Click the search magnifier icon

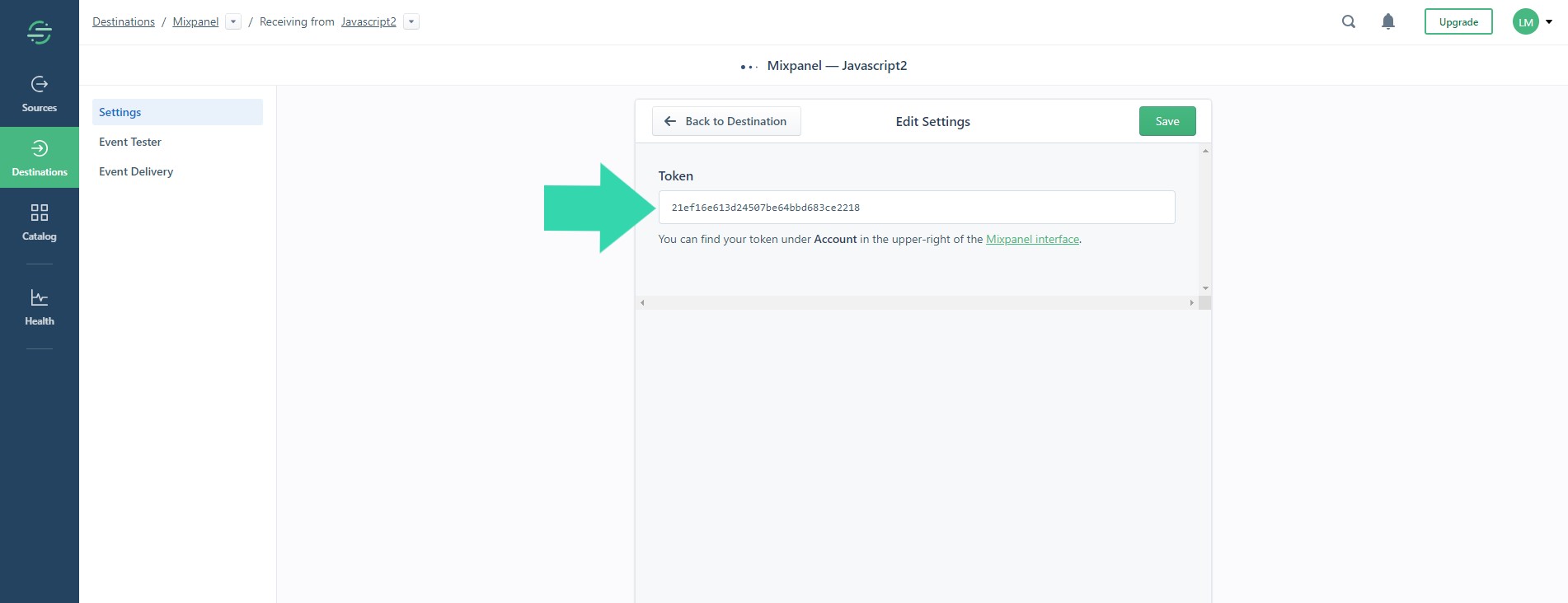point(1349,22)
